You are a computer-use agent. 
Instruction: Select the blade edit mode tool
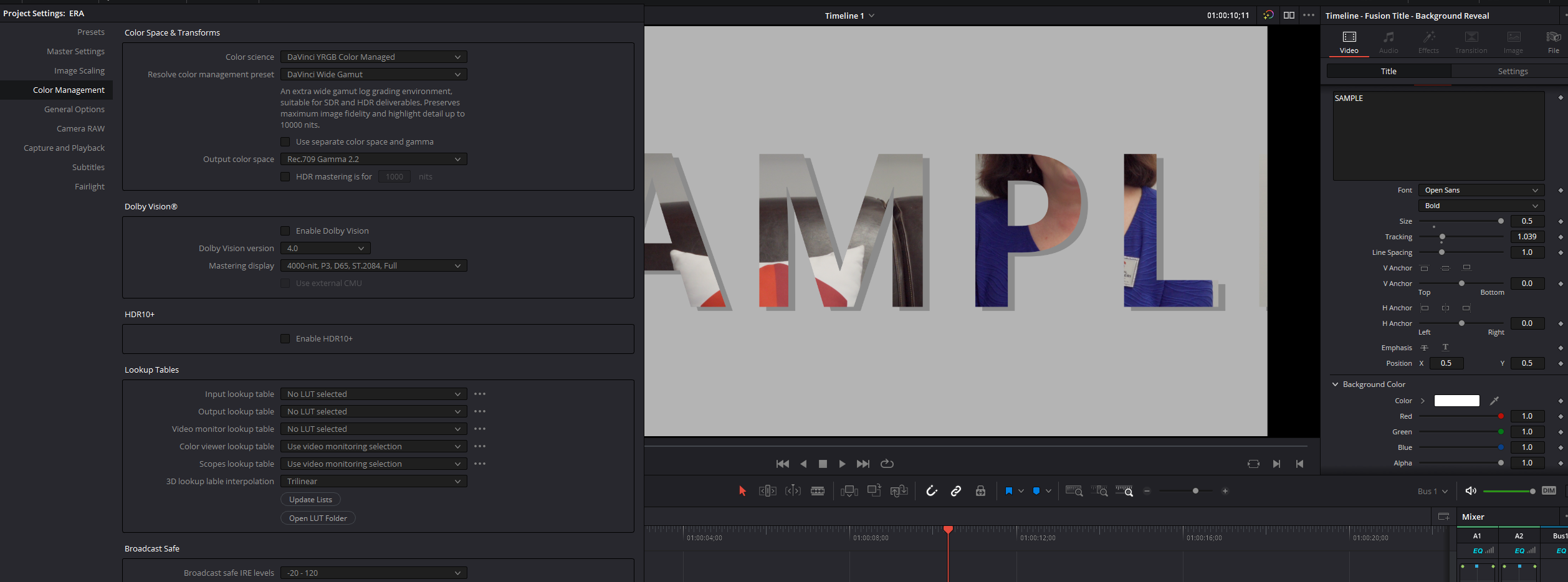pos(818,491)
